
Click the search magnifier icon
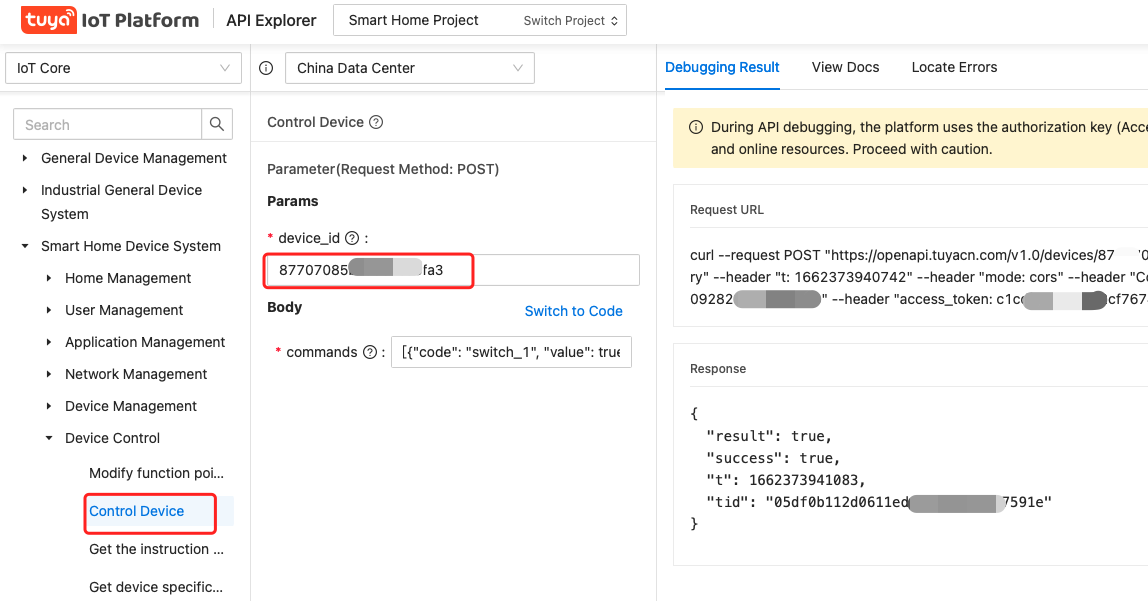[217, 124]
